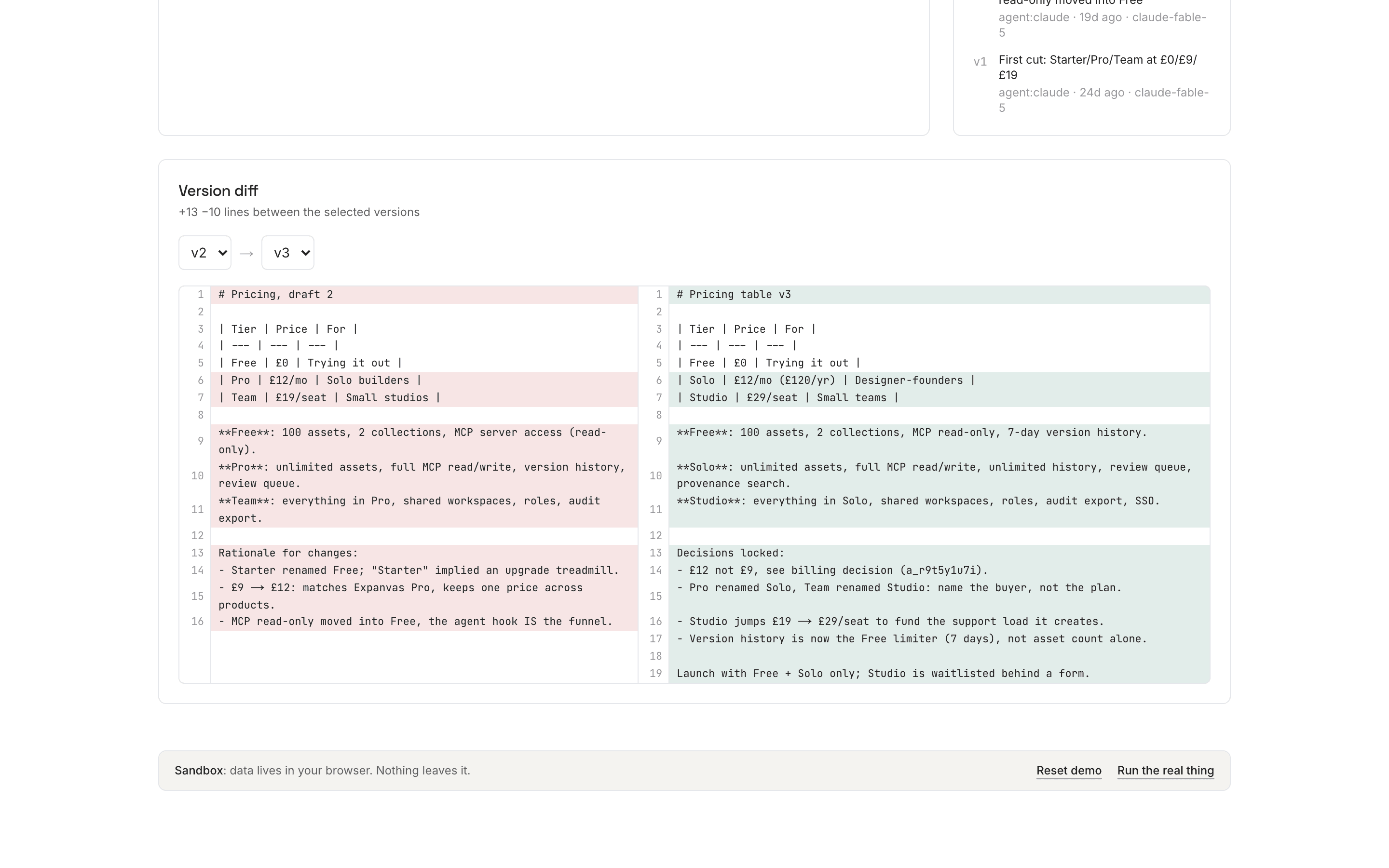The image size is (1389, 868).
Task: Click the "MCP read-only moved into Free" diff line
Action: (424, 622)
